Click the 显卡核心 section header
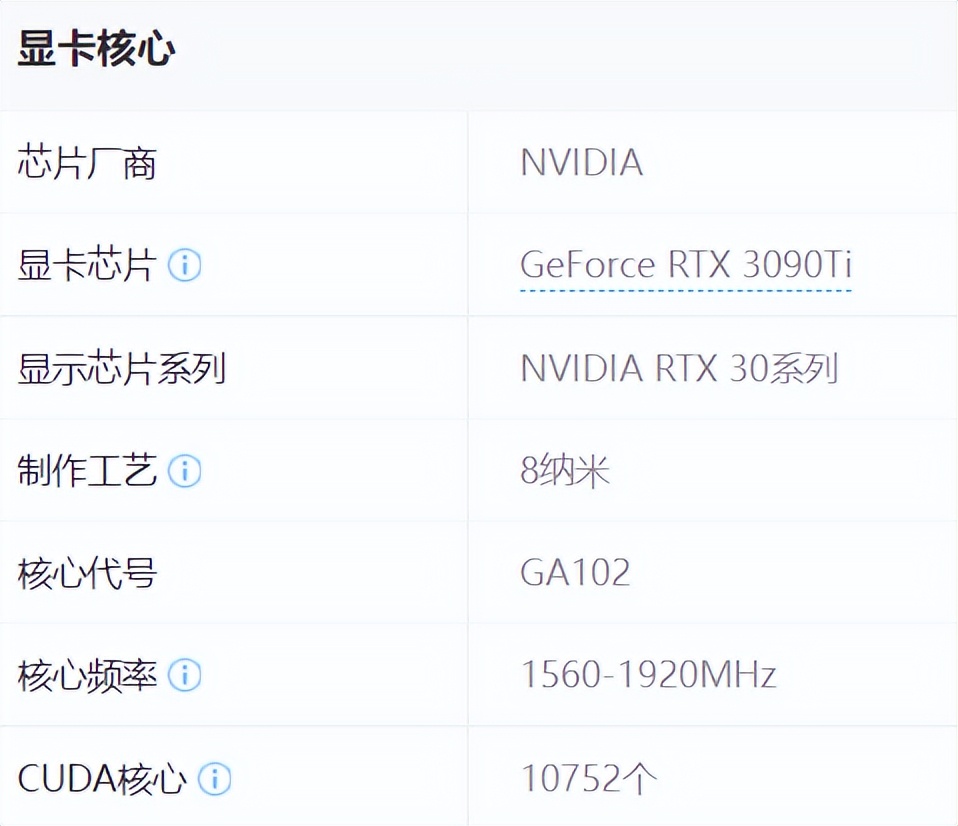This screenshot has width=958, height=826. tap(96, 50)
